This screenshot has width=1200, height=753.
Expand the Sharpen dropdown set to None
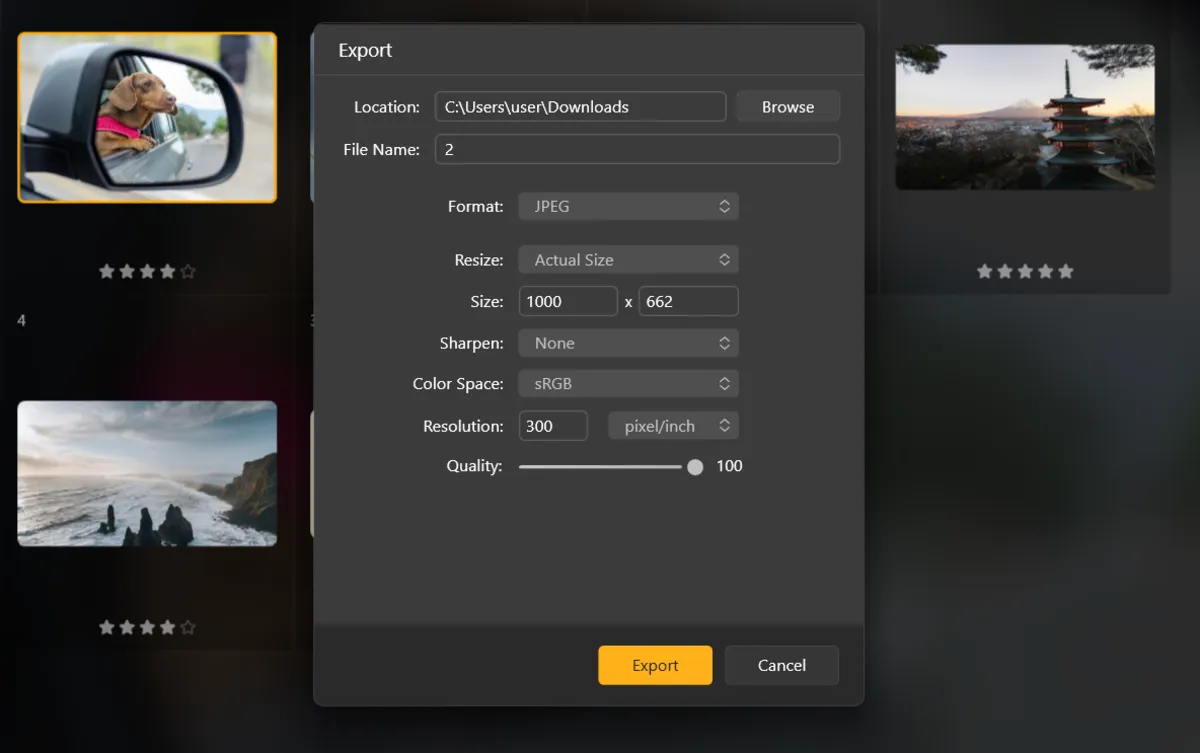click(628, 343)
